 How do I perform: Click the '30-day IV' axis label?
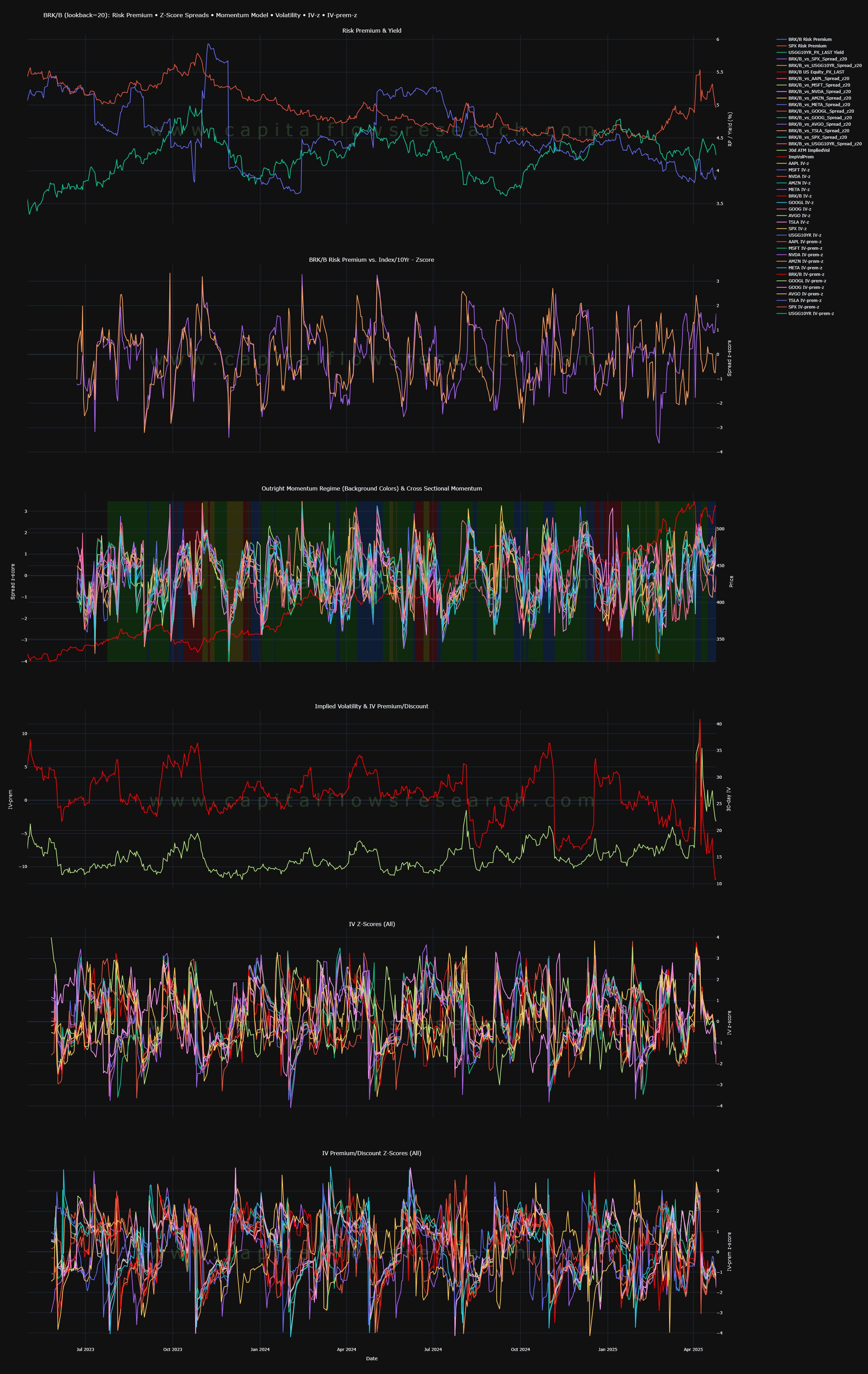point(729,799)
